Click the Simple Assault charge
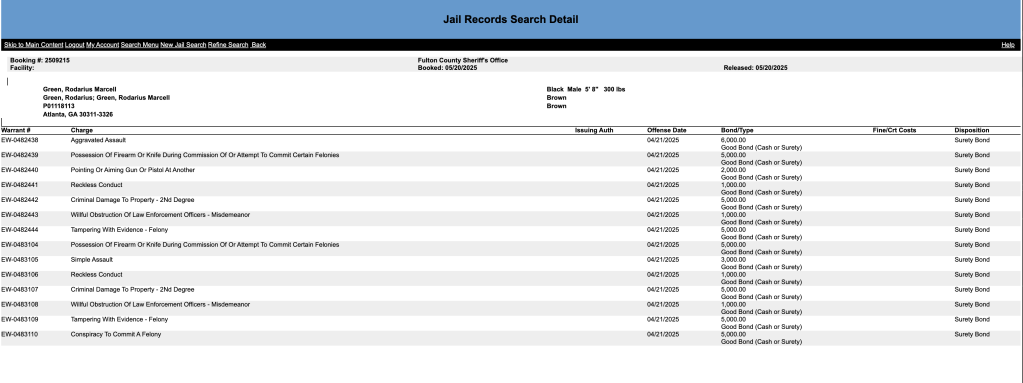Image resolution: width=1023 pixels, height=383 pixels. point(91,260)
